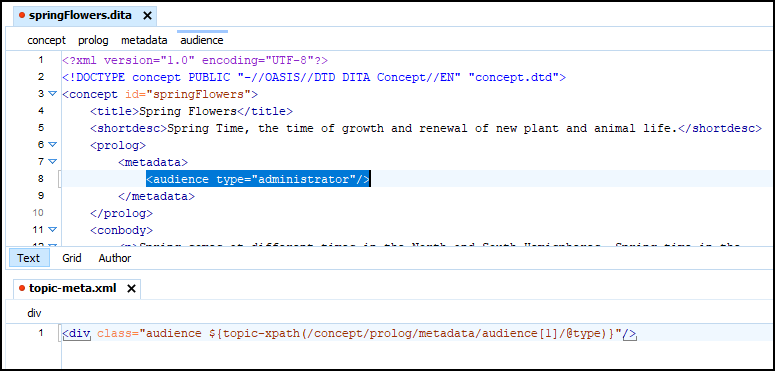The width and height of the screenshot is (775, 371).
Task: Click the topic-xpath class attribute value
Action: coord(380,333)
